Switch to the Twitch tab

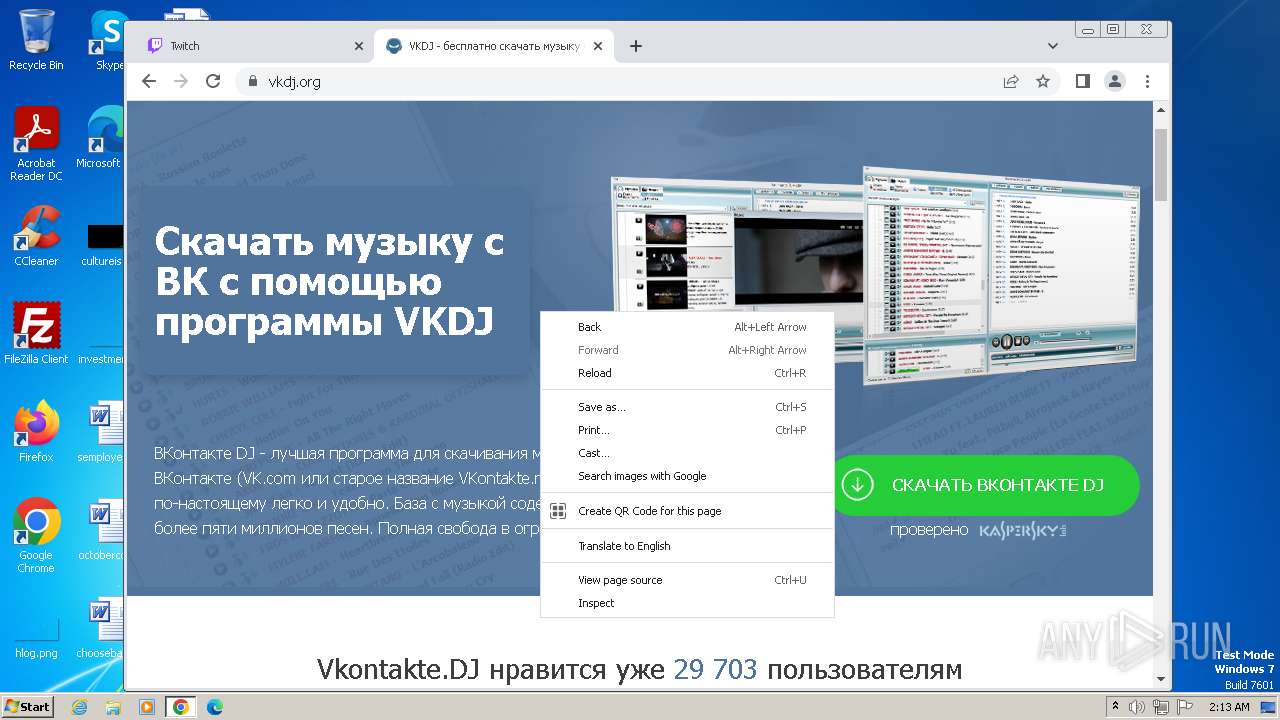click(x=250, y=46)
